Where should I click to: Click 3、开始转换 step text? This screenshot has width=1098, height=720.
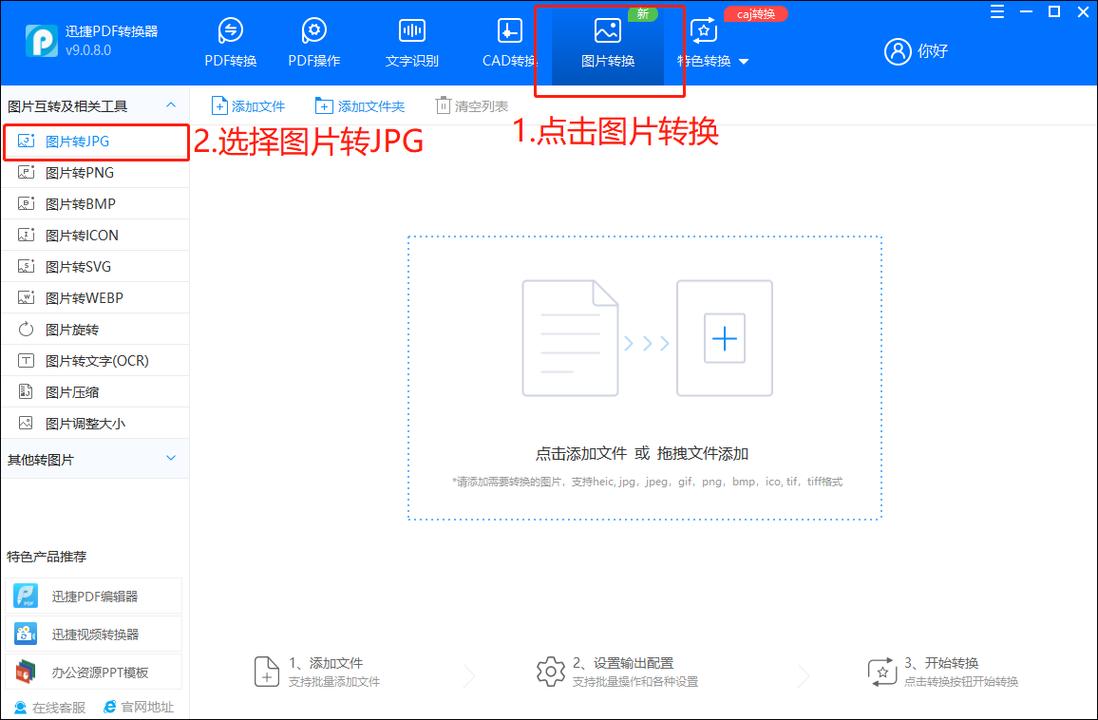[940, 663]
